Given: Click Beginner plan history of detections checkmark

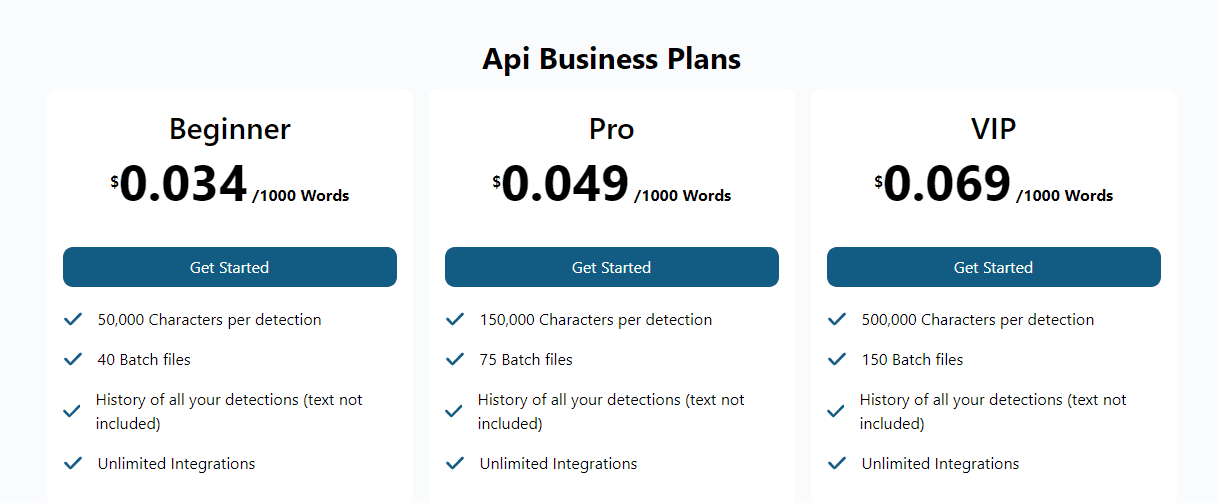Looking at the screenshot, I should [x=72, y=411].
